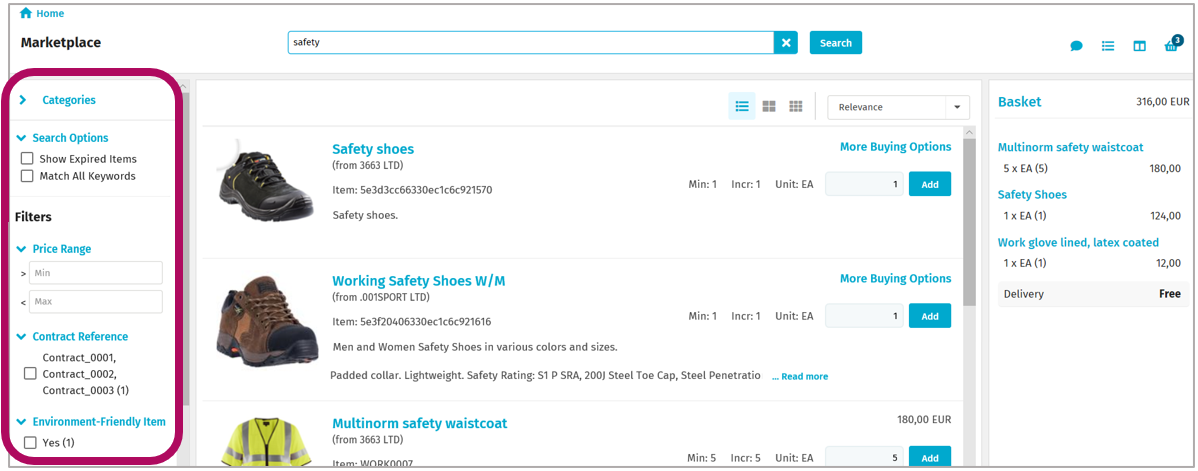
Task: Click basket line 5 x EA (5)
Action: tap(1025, 168)
